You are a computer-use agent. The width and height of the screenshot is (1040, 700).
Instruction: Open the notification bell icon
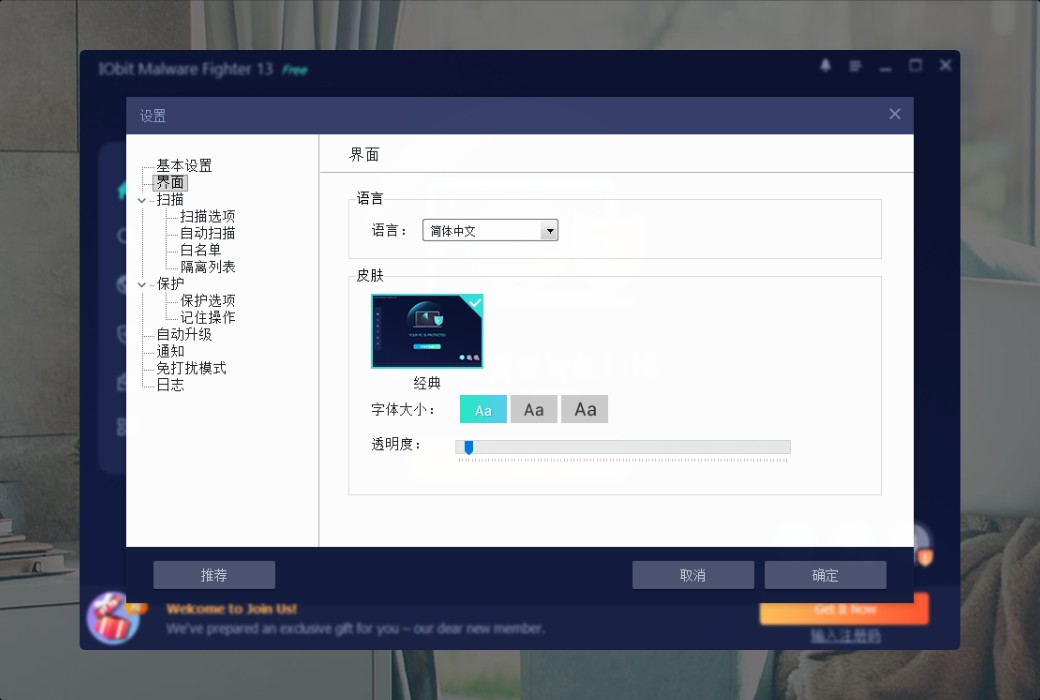pos(824,65)
